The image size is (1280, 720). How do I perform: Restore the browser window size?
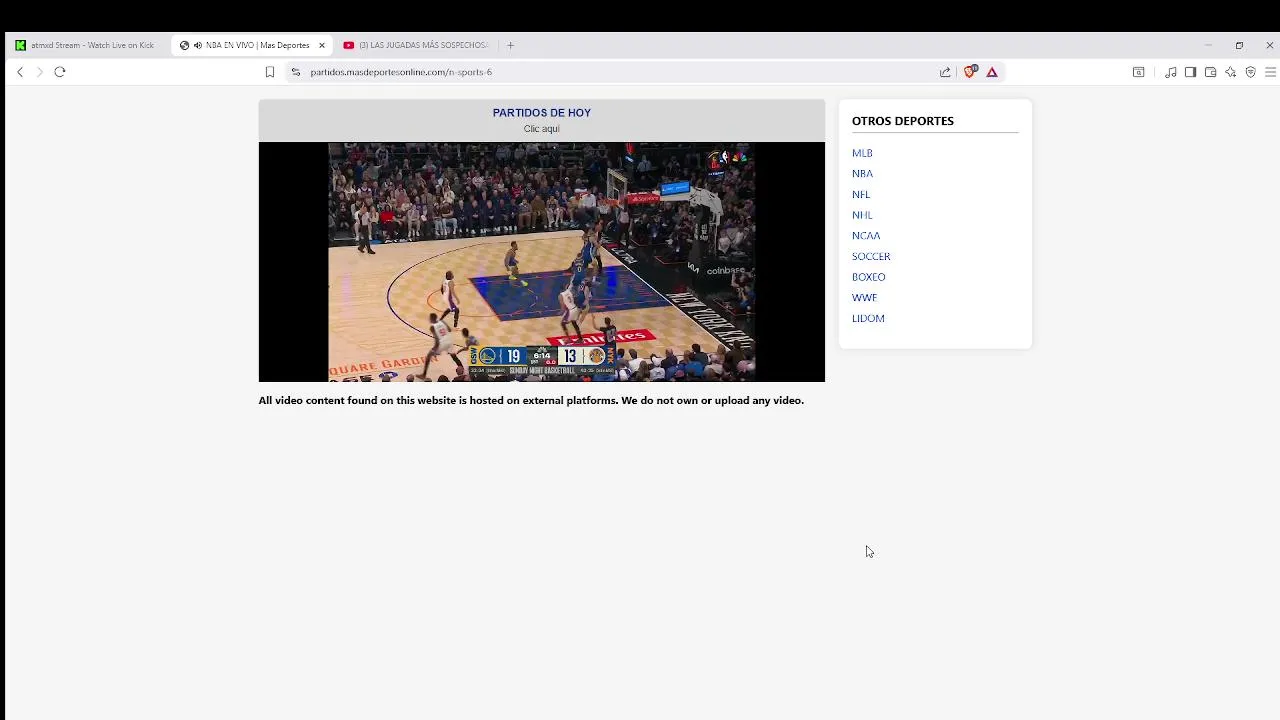tap(1239, 45)
